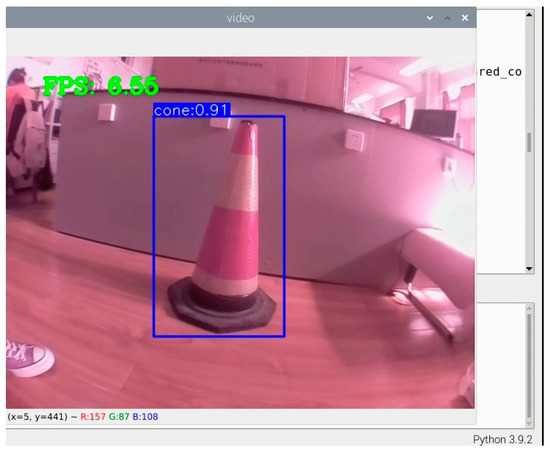The height and width of the screenshot is (451, 550).
Task: Click the green FPS: 6.55 overlay
Action: tap(101, 86)
